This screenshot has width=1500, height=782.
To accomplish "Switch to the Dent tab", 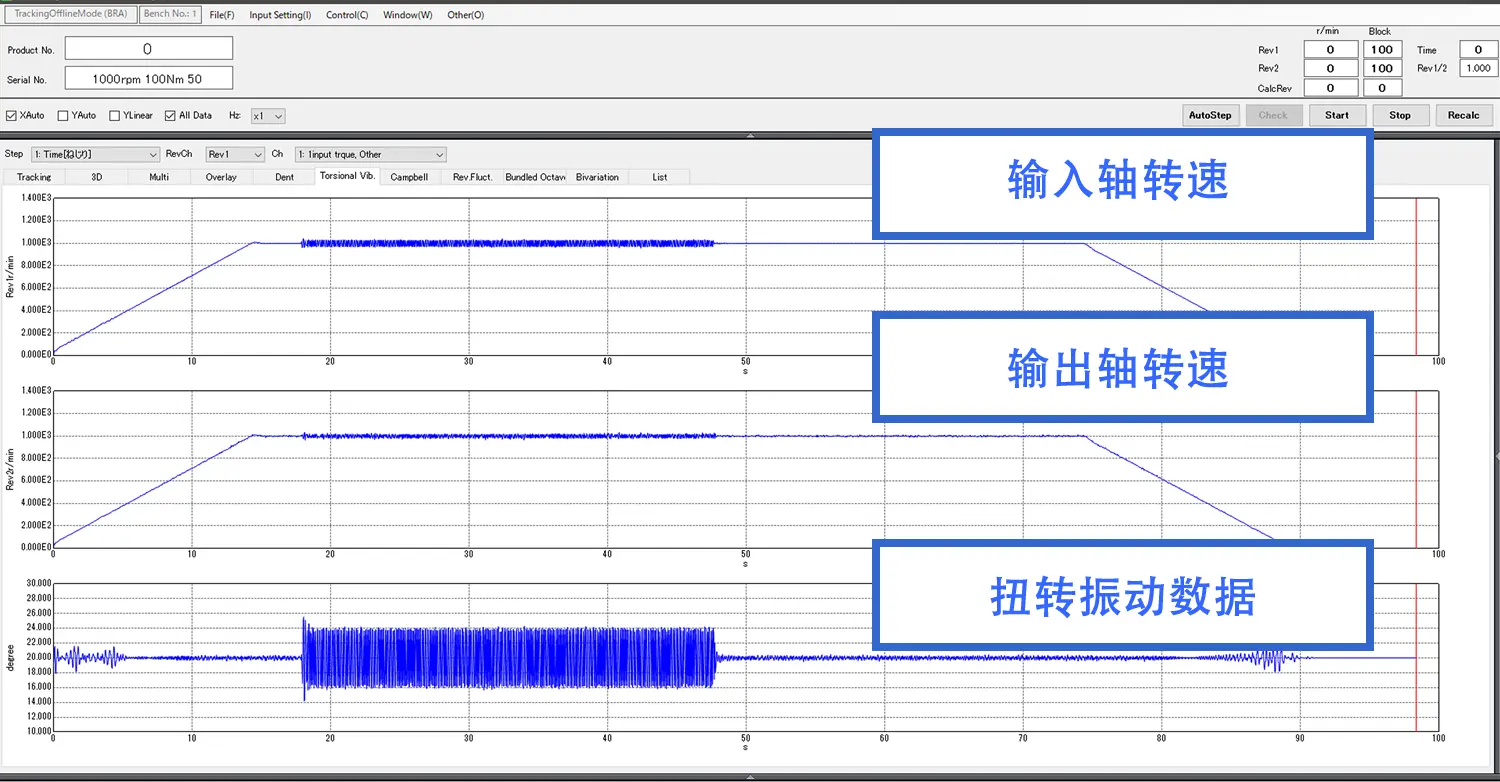I will [x=284, y=177].
